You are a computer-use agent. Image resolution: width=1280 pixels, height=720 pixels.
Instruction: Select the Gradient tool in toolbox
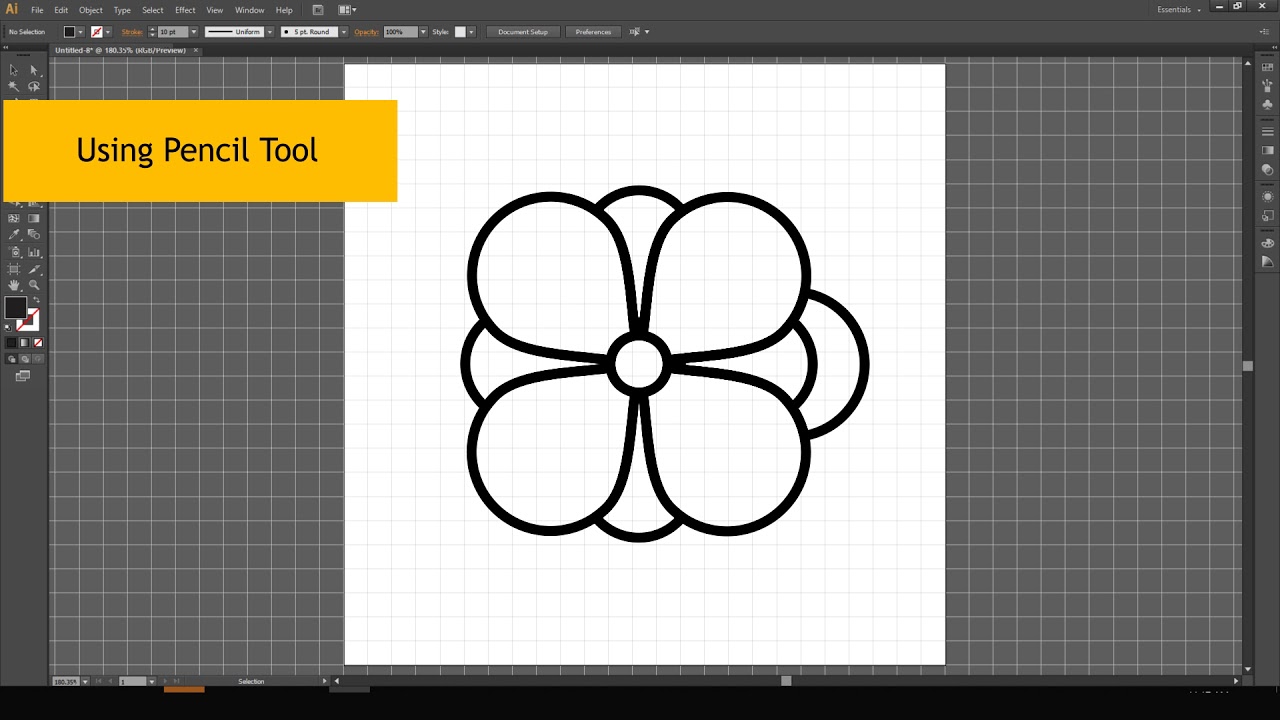point(34,218)
